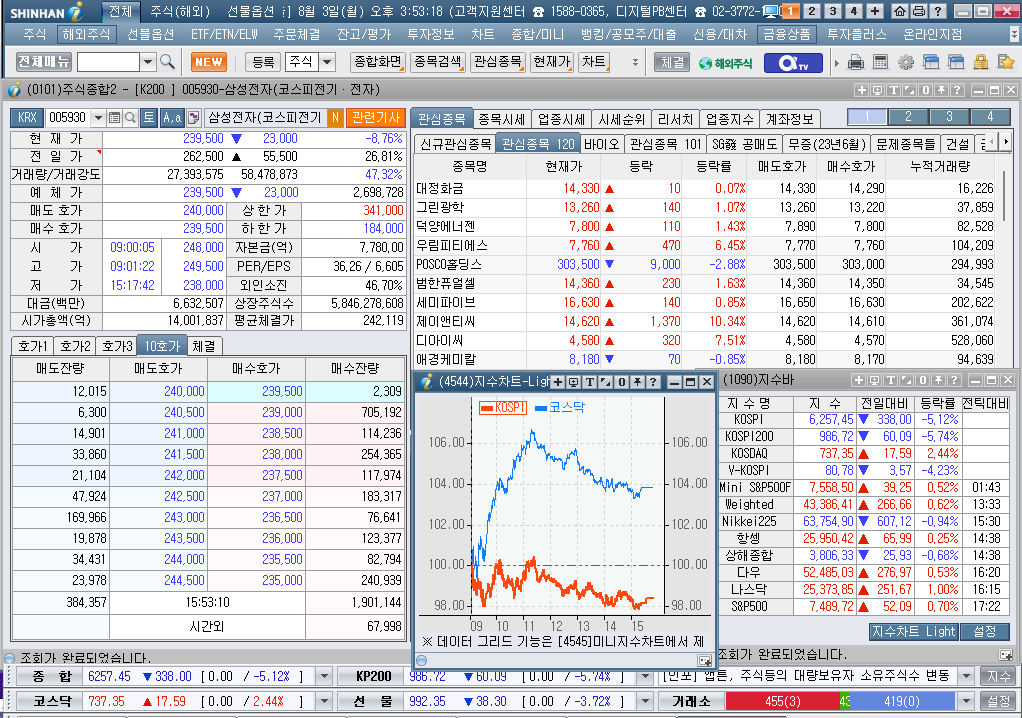Click the 종합화면 toolbar button
Screen dimensions: 1022x718
tap(377, 62)
